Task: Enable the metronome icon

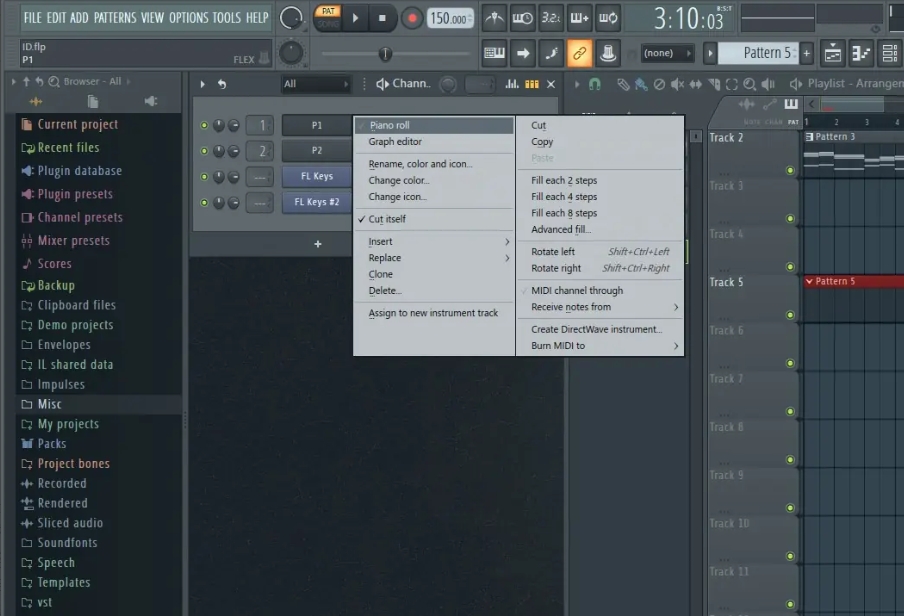Action: 493,17
